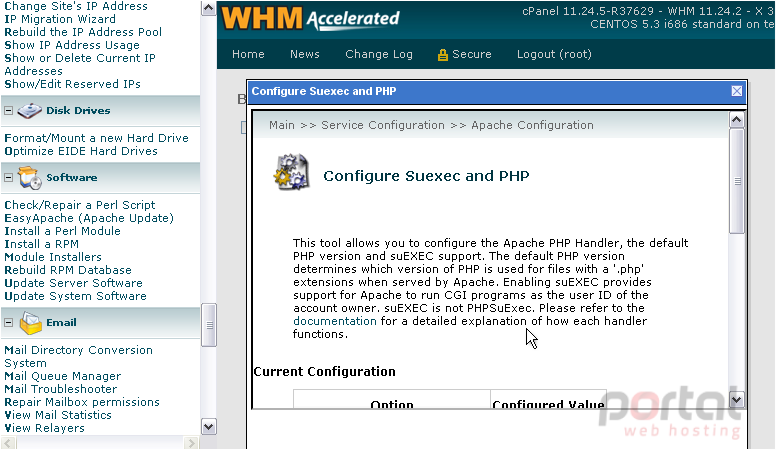Open Mail Directory Conversion System

[78, 356]
